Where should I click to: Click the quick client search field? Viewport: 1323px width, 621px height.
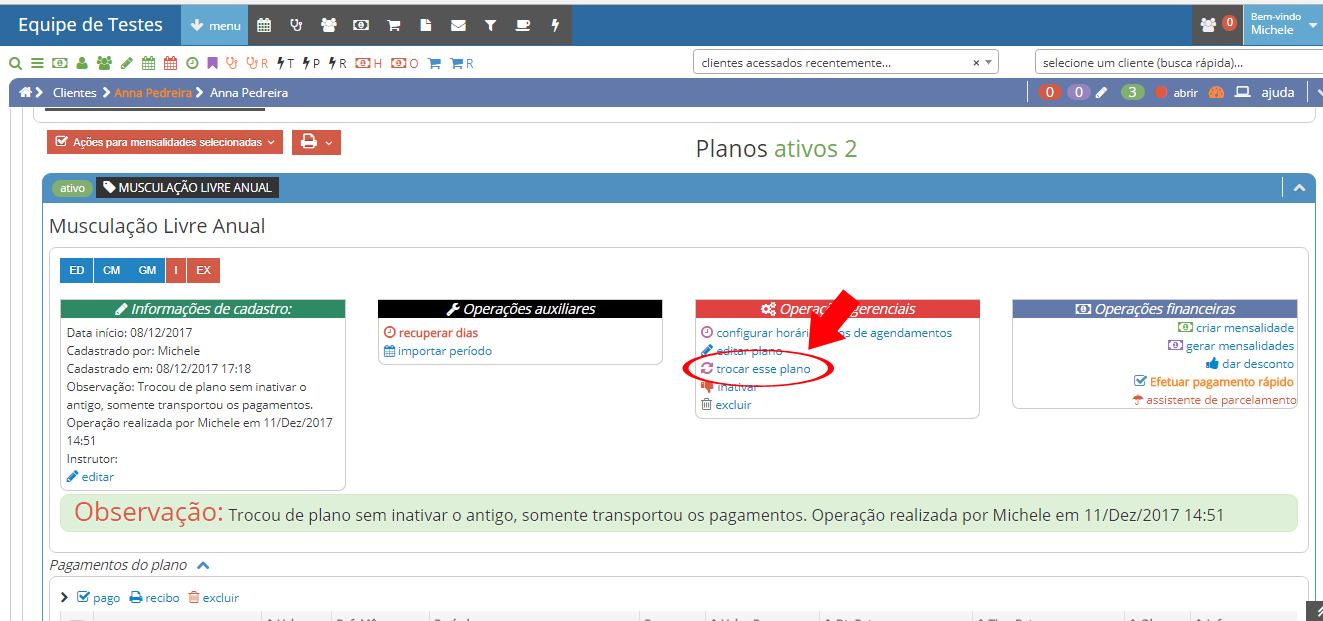coord(1177,62)
